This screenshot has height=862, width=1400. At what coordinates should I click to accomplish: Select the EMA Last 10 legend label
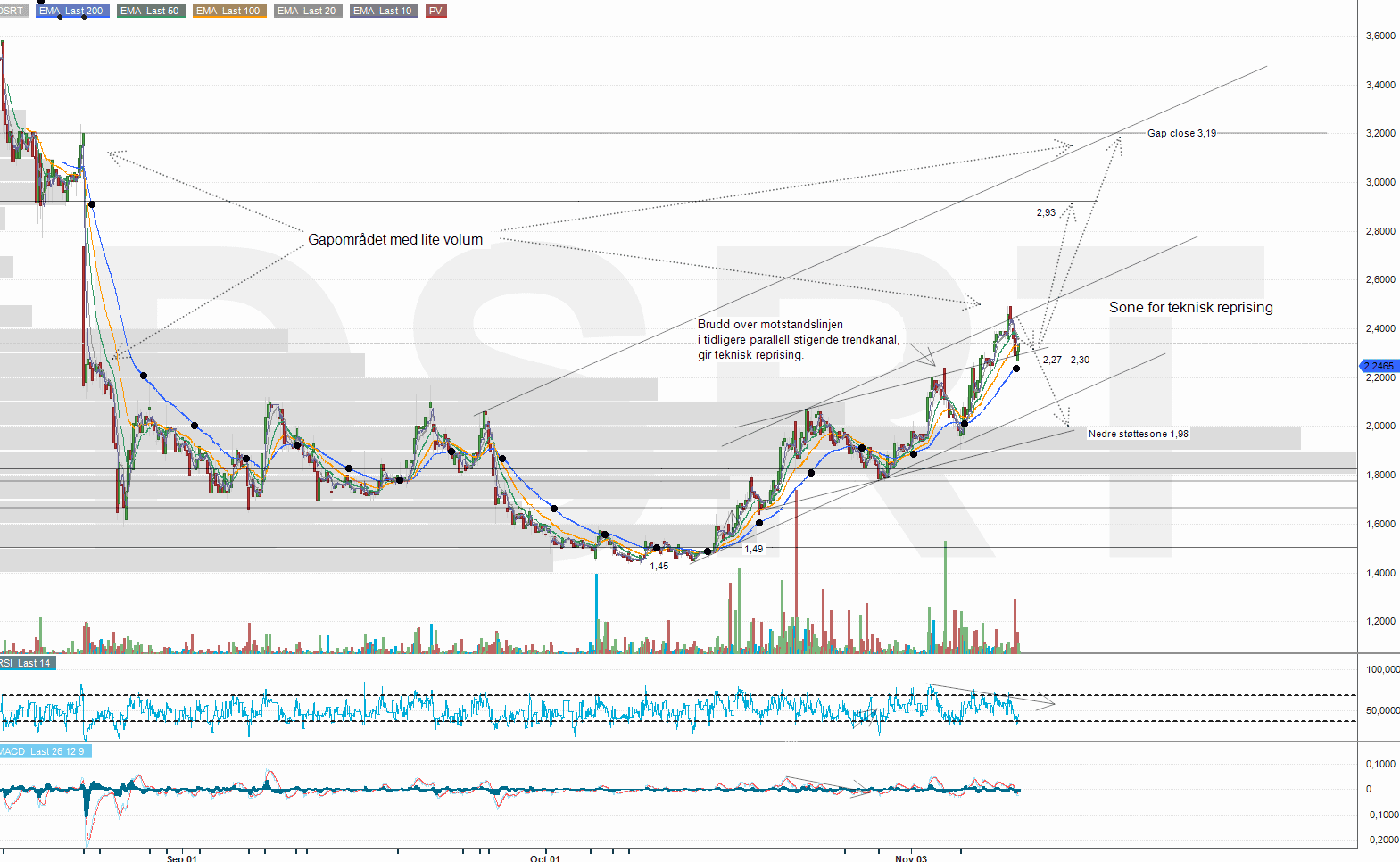click(x=383, y=11)
